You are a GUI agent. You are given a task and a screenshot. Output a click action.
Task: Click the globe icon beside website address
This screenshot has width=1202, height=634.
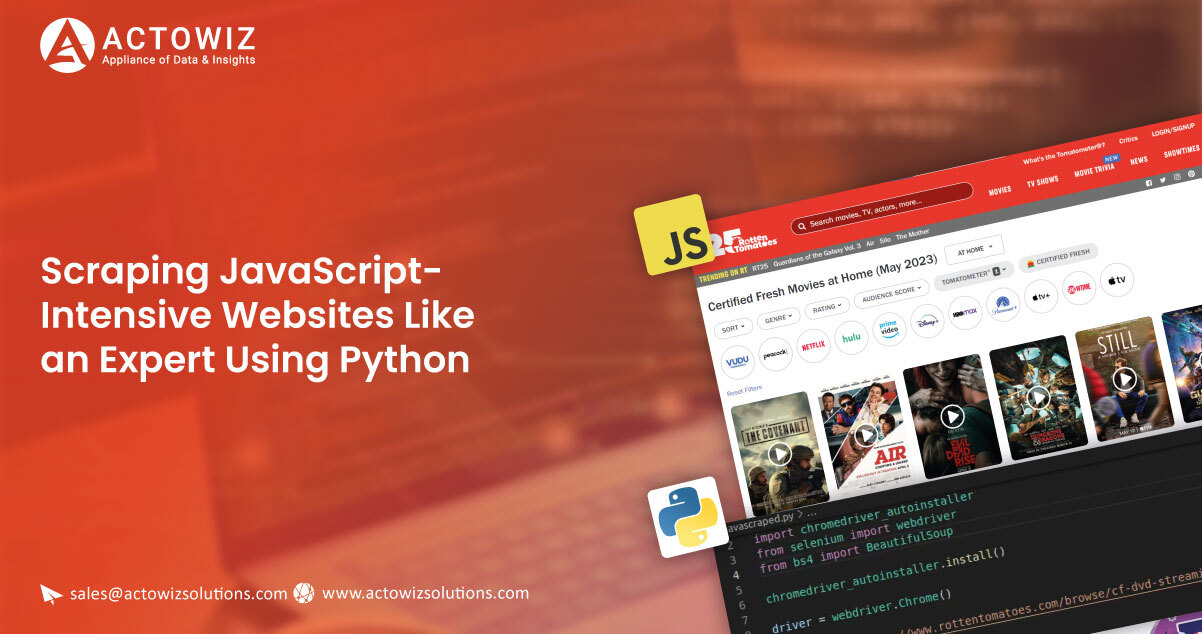tap(304, 593)
